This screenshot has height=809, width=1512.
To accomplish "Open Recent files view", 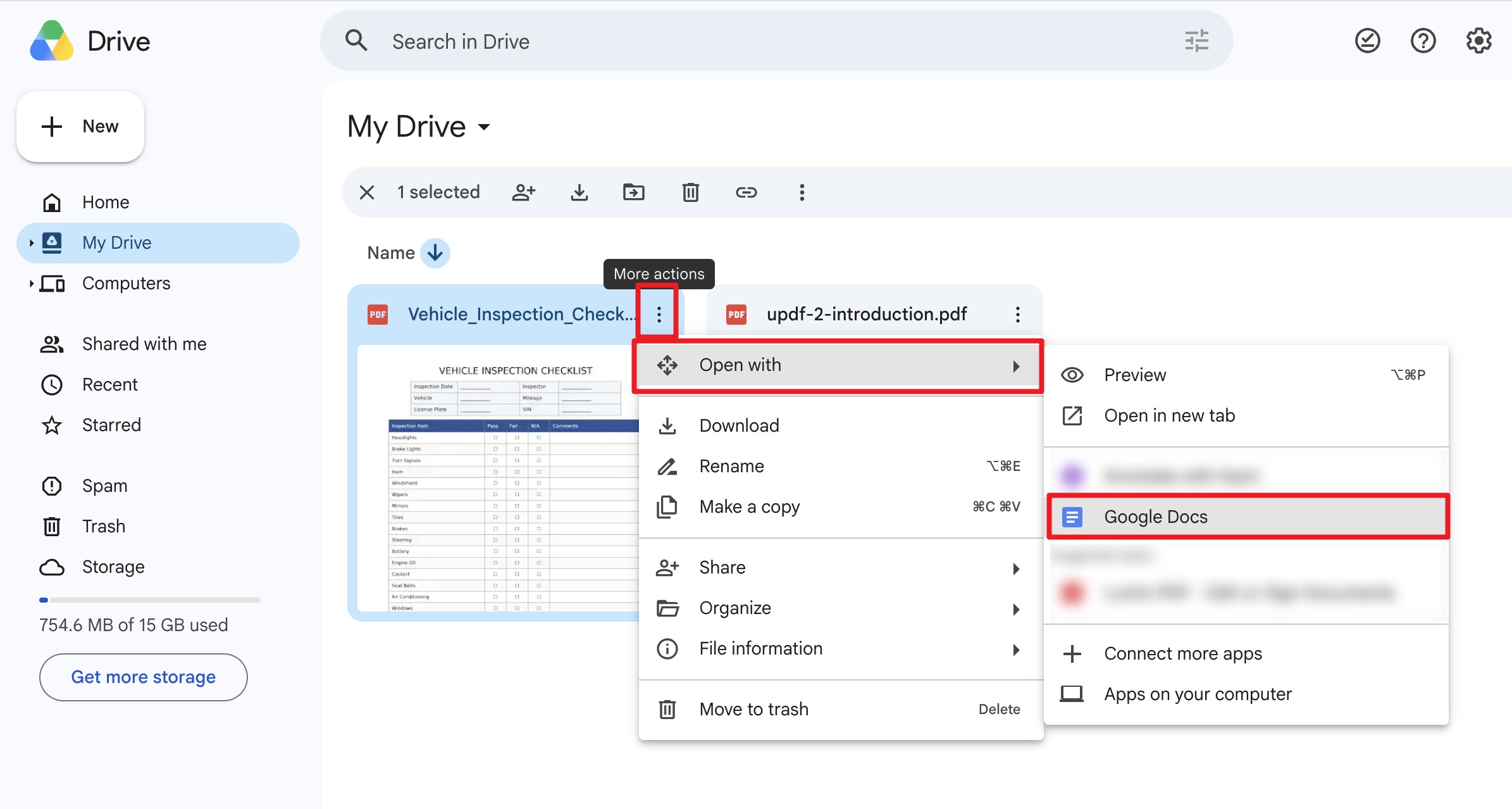I will coord(158,385).
